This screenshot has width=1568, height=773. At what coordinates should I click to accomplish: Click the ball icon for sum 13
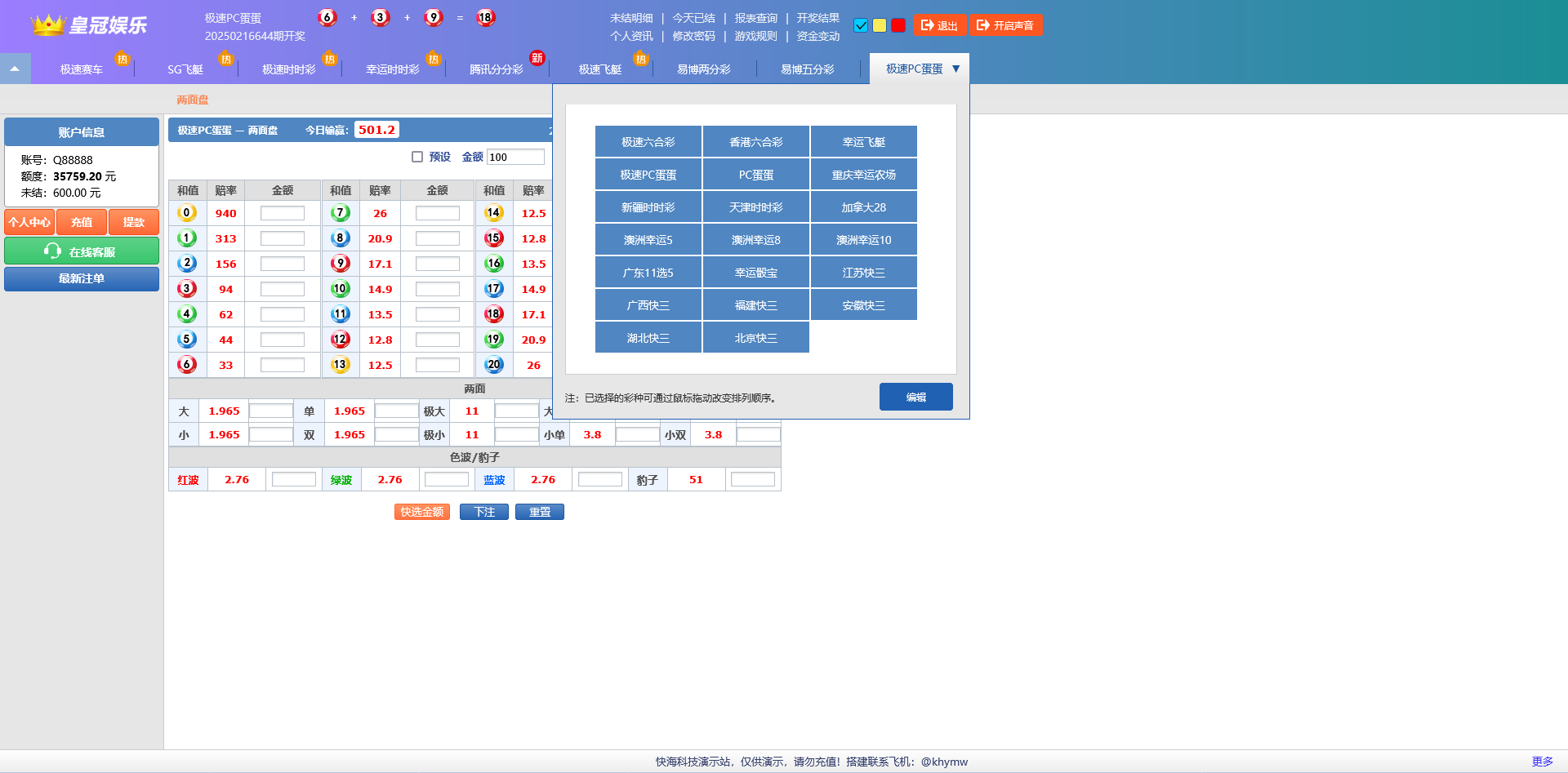coord(341,365)
